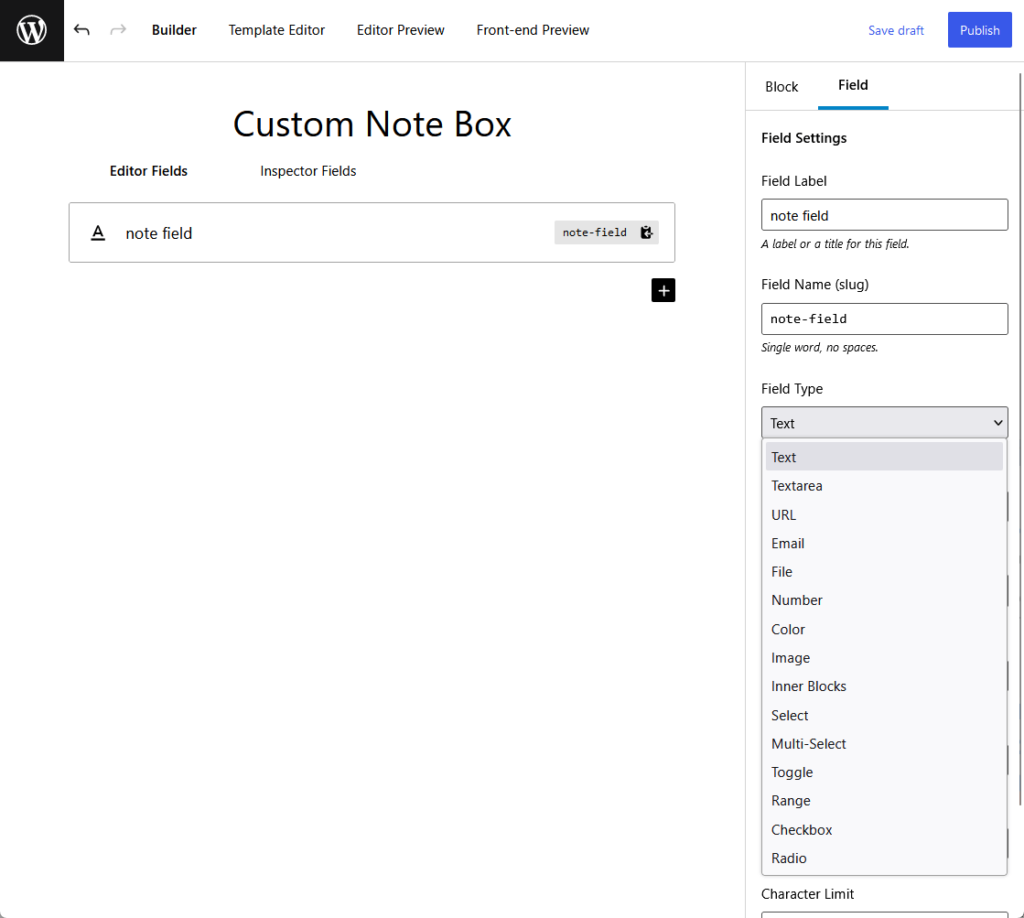Select the Field sidebar tab
The image size is (1024, 918).
click(x=853, y=86)
